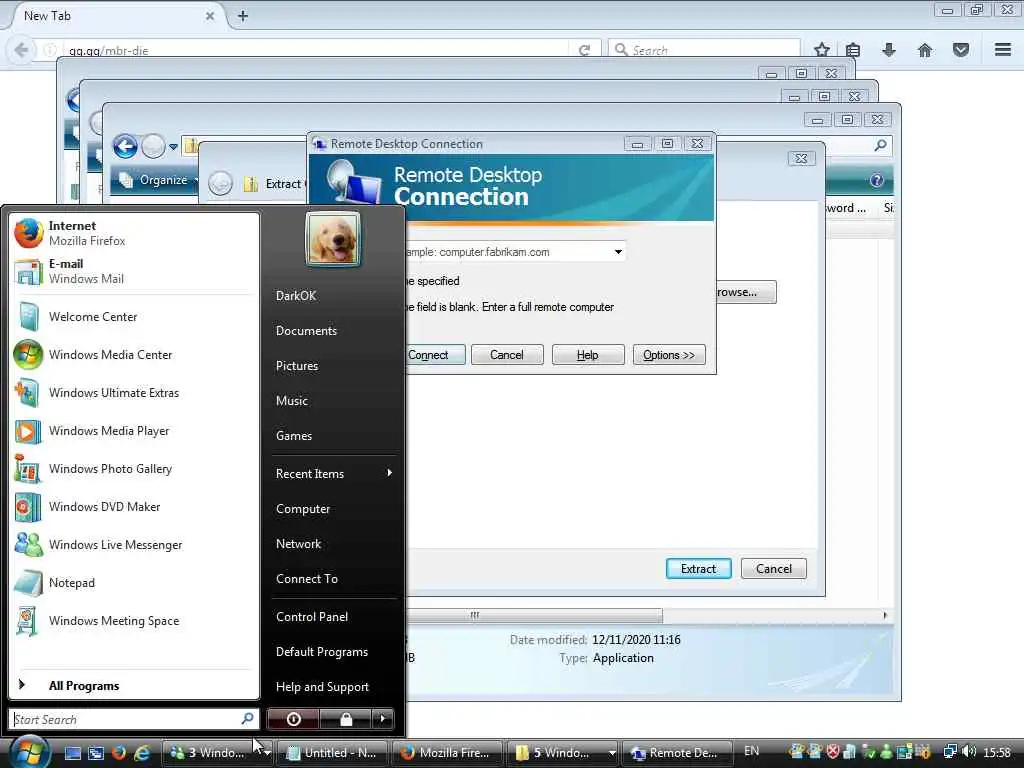Open Music from Start menu
Screen dimensions: 1024x768
click(x=291, y=401)
